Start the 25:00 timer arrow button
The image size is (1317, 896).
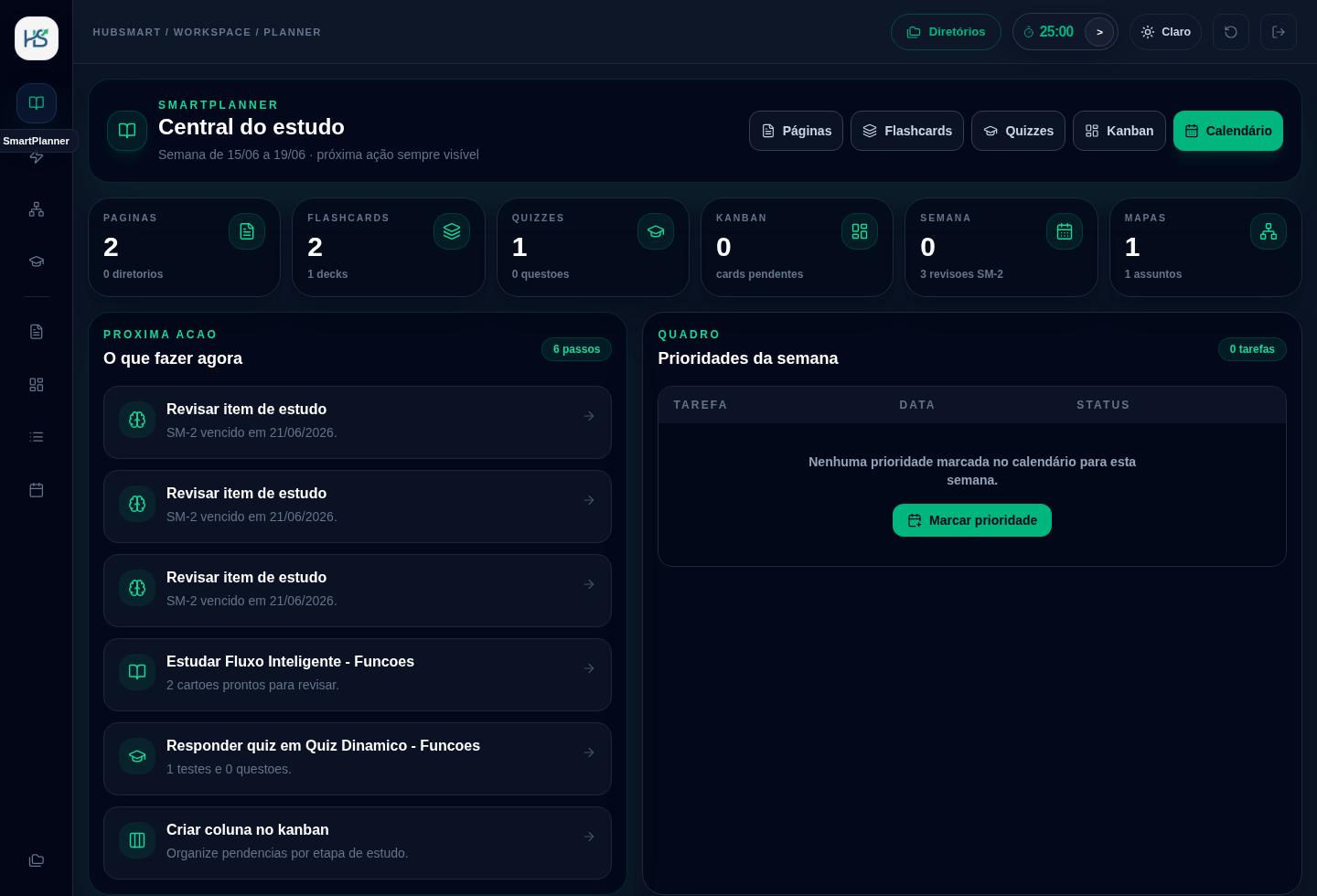coord(1099,32)
